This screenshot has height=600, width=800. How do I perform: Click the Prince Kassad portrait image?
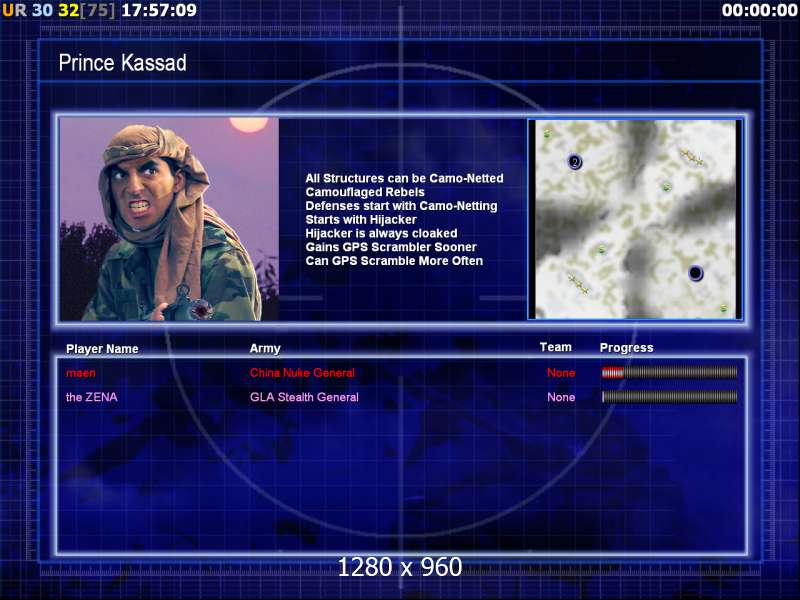pos(169,219)
